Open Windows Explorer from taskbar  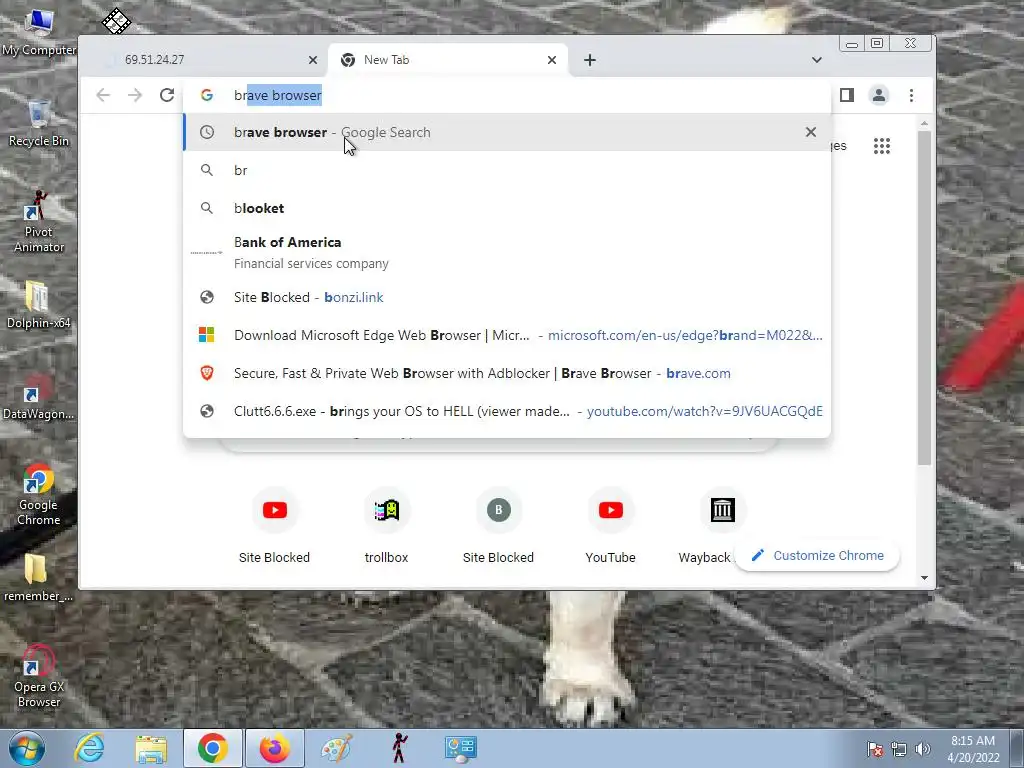pyautogui.click(x=151, y=748)
